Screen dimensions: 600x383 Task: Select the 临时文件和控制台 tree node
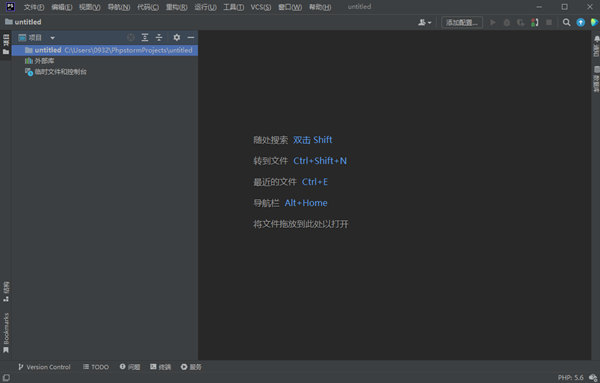[55, 72]
